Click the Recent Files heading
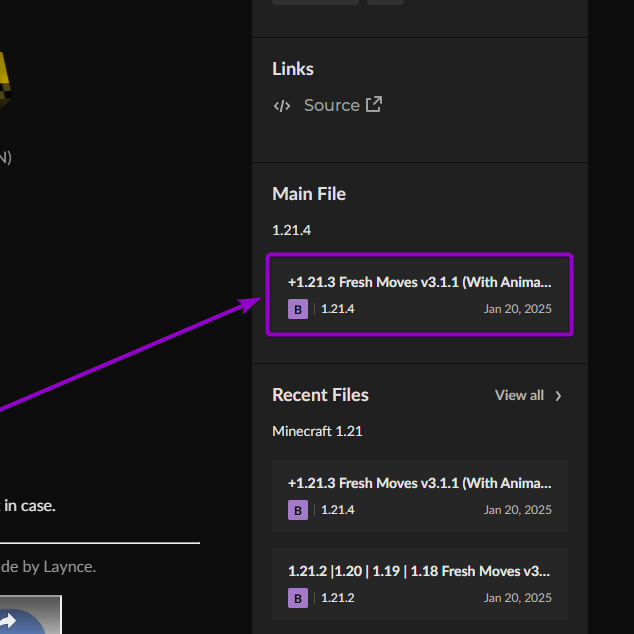This screenshot has height=634, width=634. [x=320, y=395]
